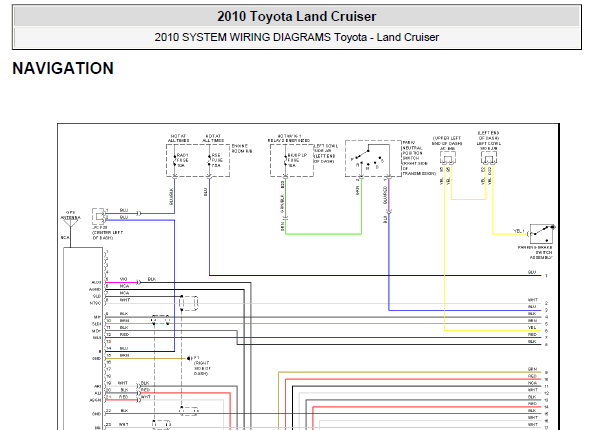Click the GPS antenna symbol
The height and width of the screenshot is (430, 604).
point(70,222)
